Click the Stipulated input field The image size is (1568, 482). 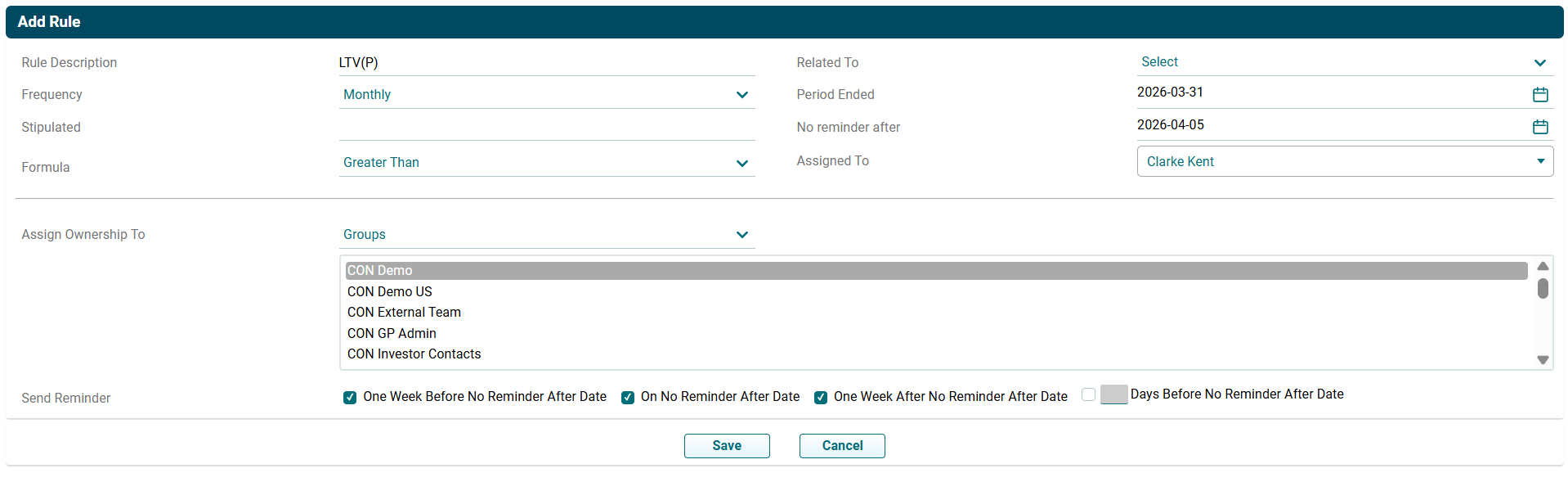pos(546,128)
